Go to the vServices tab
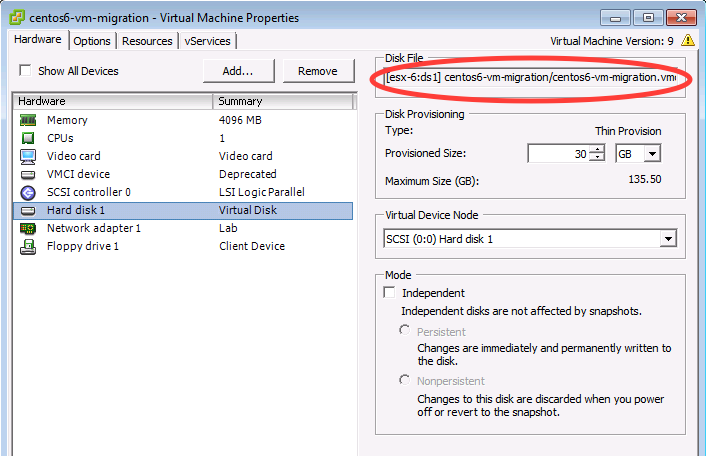Viewport: 706px width, 456px height. coord(207,41)
